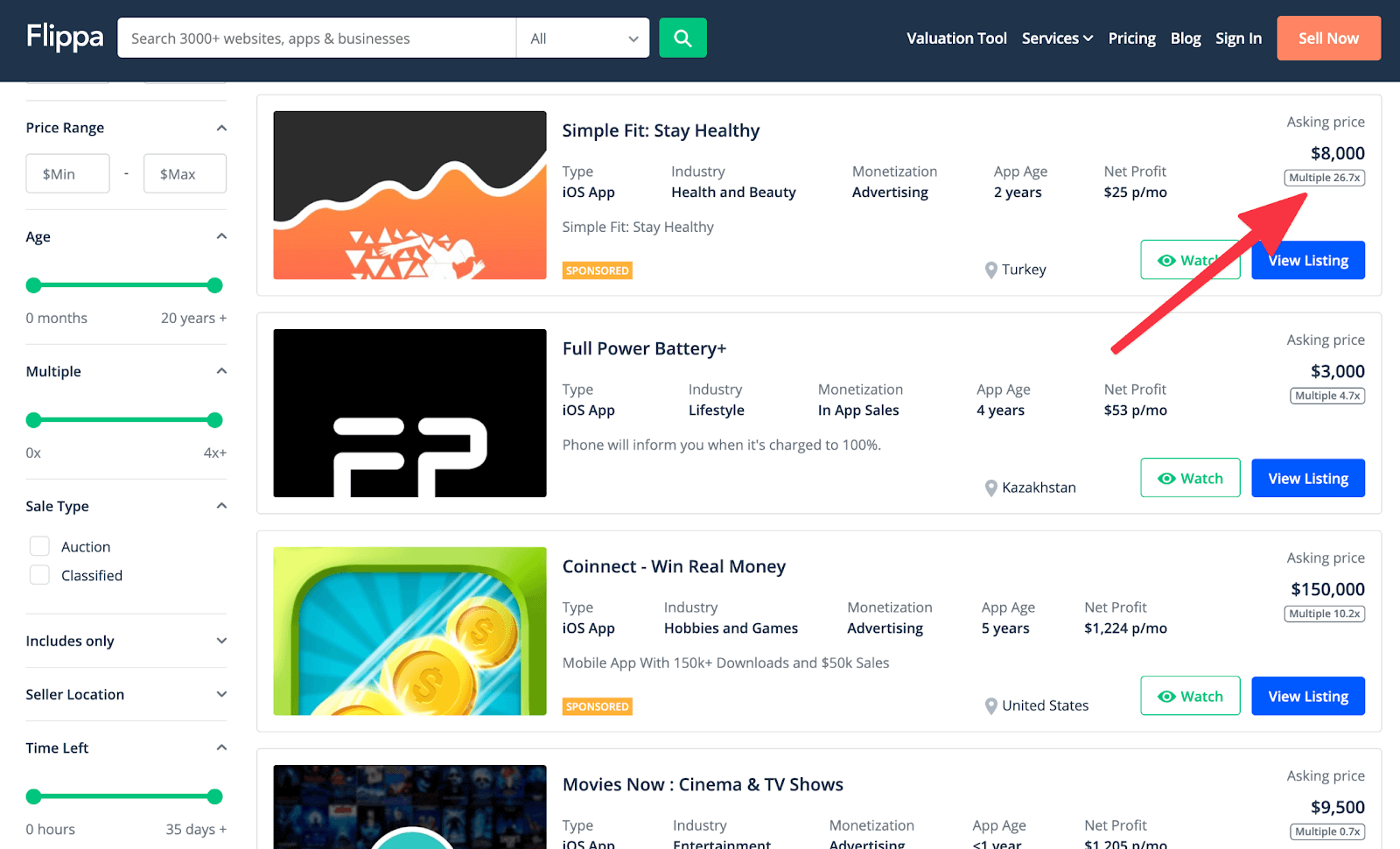This screenshot has height=849, width=1400.
Task: Click the $3,000 asking price
Action: click(x=1337, y=371)
